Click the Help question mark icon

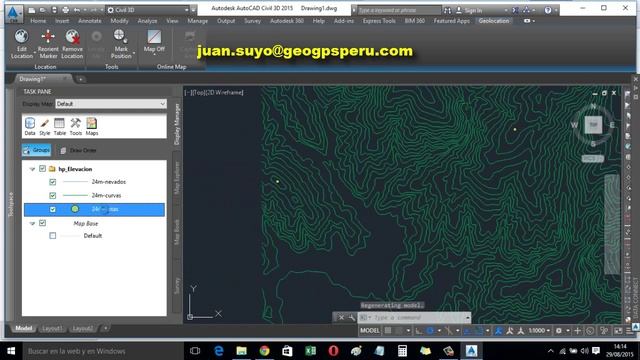pyautogui.click(x=548, y=10)
